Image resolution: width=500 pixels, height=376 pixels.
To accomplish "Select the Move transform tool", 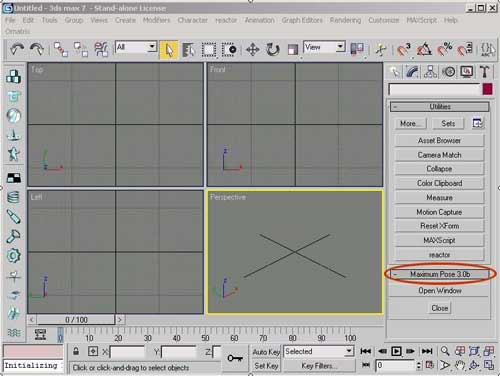I will tap(252, 50).
